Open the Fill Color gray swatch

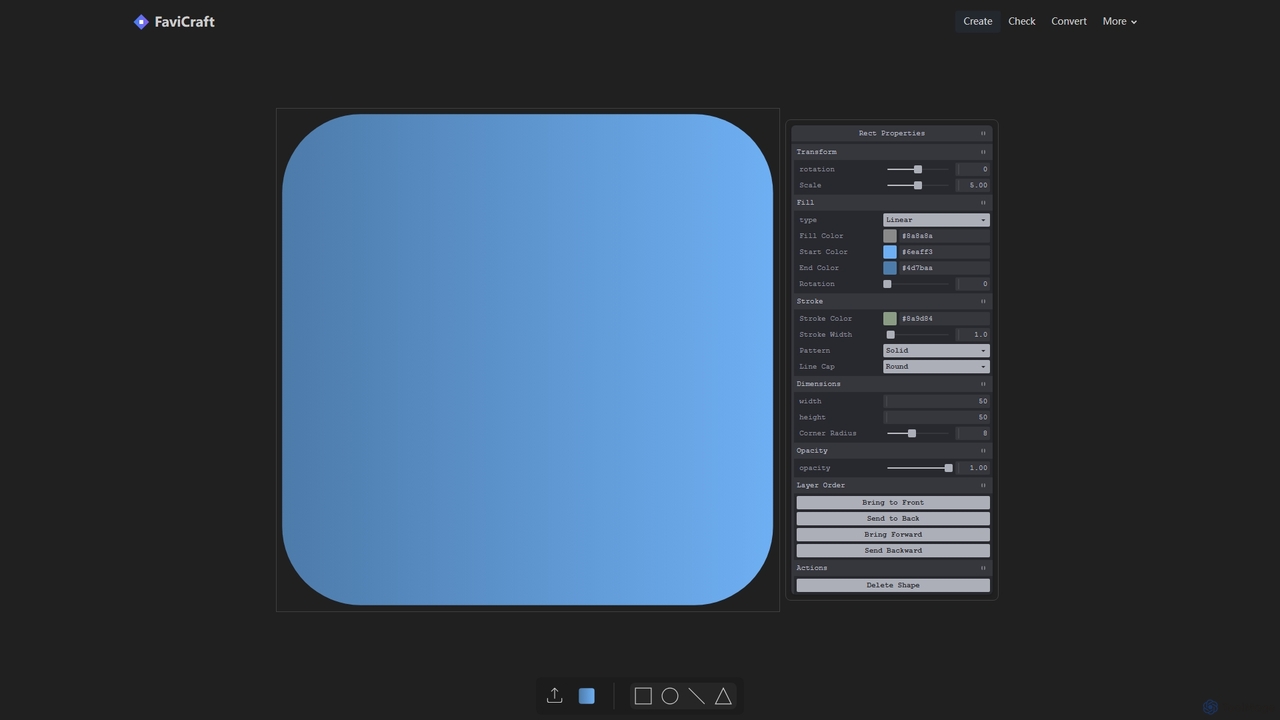pyautogui.click(x=890, y=236)
